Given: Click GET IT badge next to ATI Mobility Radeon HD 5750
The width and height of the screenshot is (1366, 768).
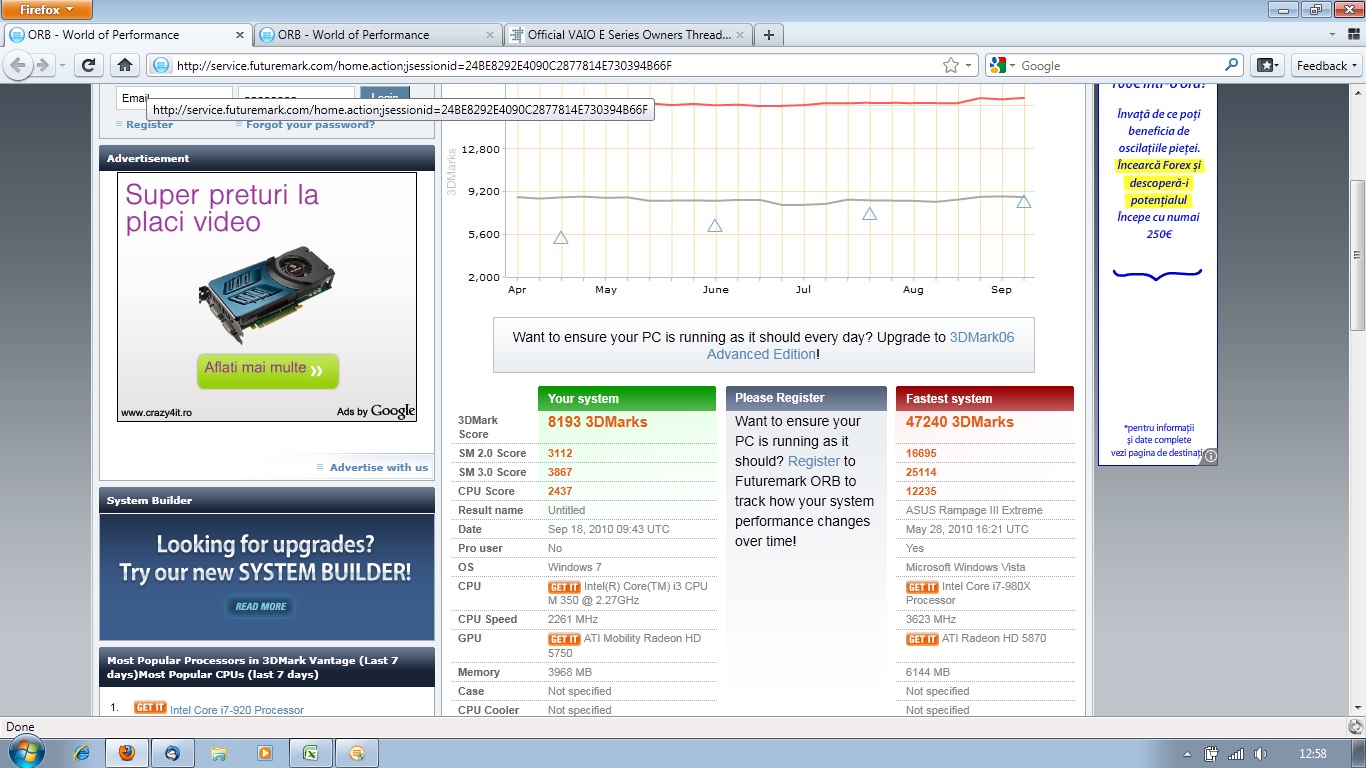Looking at the screenshot, I should click(564, 639).
